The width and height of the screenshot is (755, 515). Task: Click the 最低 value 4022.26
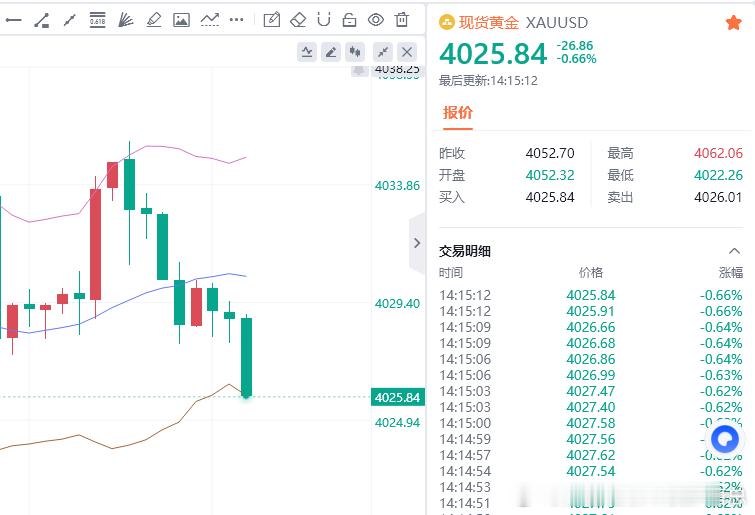tap(718, 175)
